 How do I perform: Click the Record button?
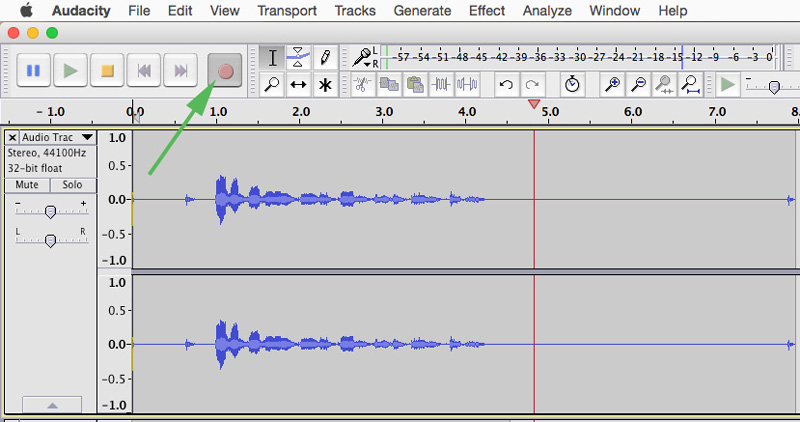[x=226, y=70]
